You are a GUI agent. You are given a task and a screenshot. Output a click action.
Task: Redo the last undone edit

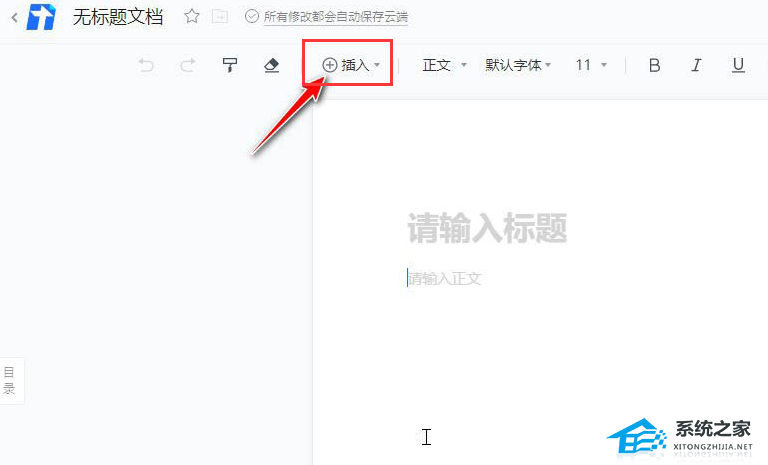[188, 65]
